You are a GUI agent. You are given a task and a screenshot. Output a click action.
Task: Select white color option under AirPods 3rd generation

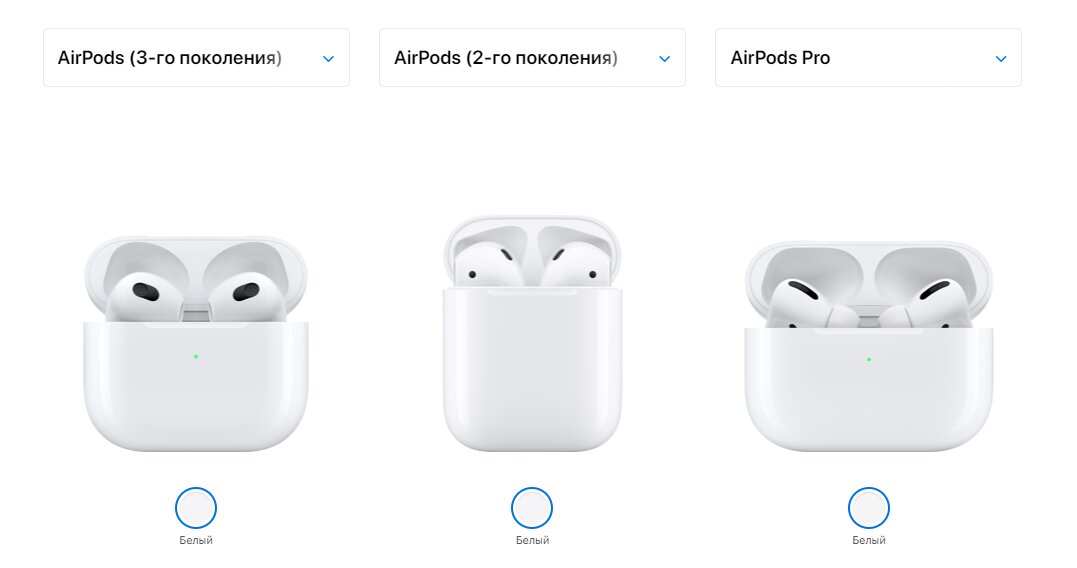pyautogui.click(x=196, y=508)
